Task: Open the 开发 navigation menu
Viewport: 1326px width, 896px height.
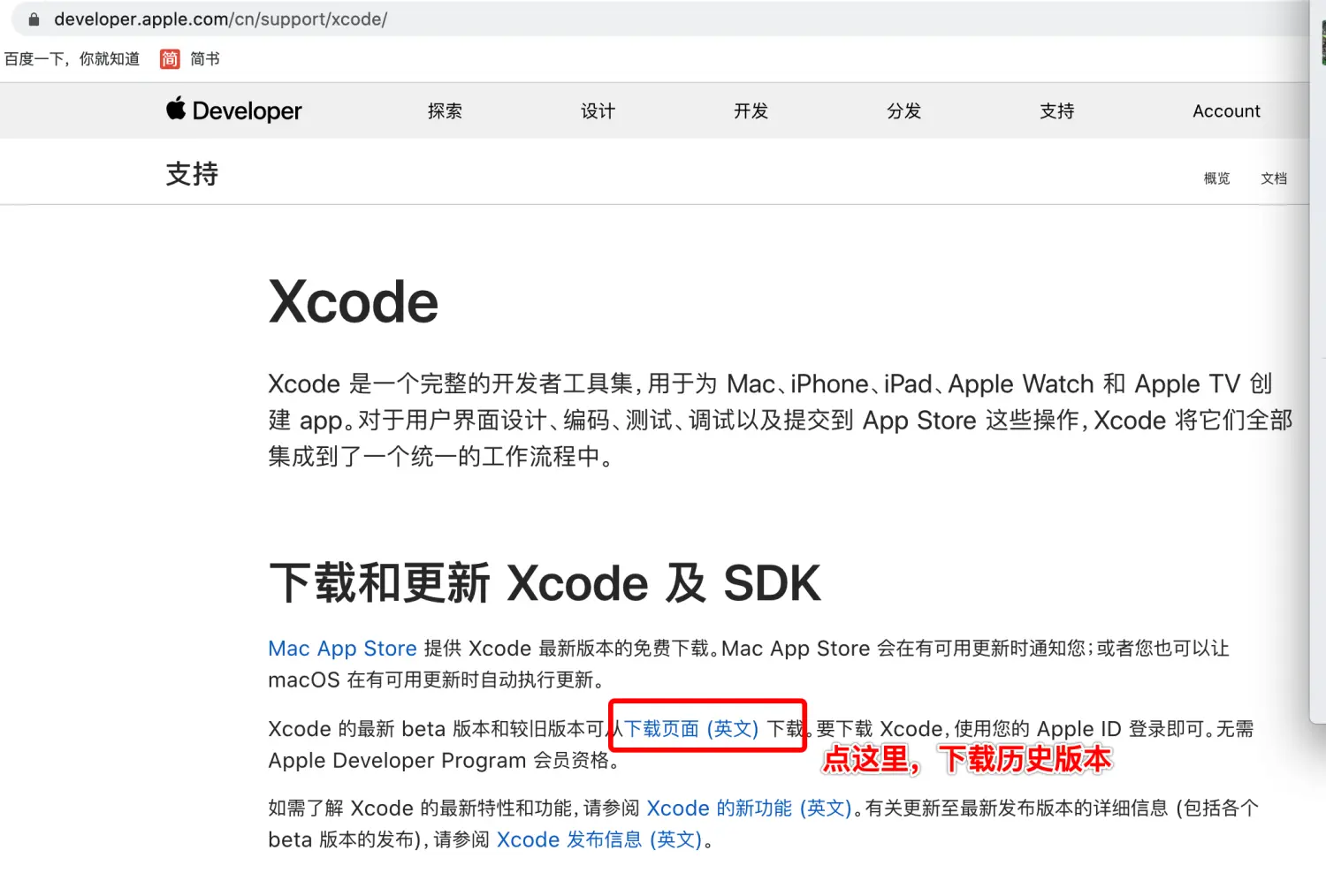Action: (x=751, y=110)
